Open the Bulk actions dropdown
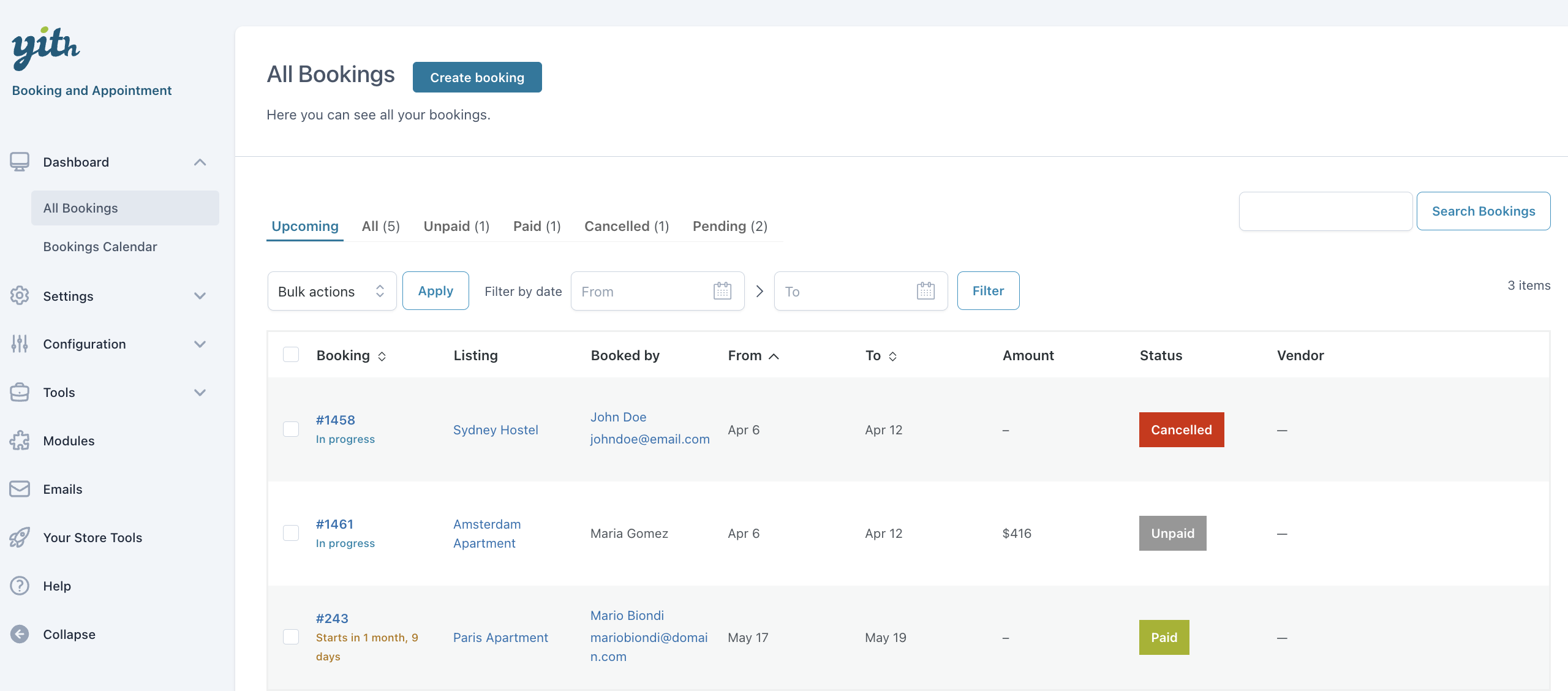The image size is (1568, 691). [x=331, y=291]
